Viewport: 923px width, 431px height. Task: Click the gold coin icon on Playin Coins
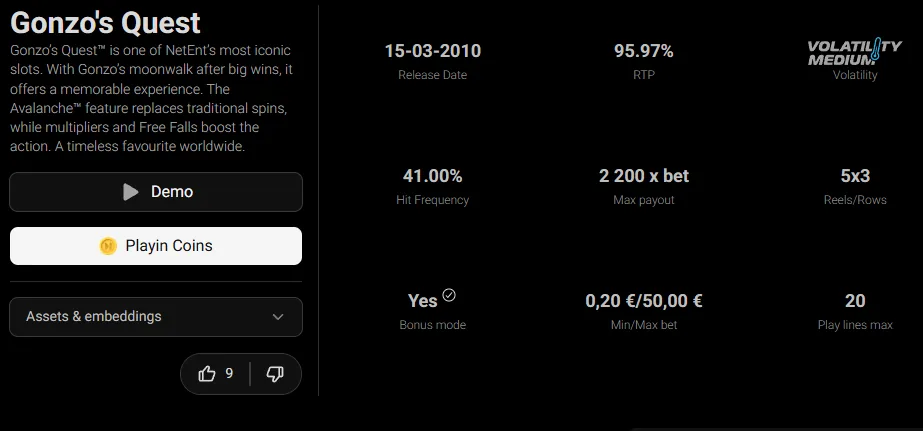tap(108, 246)
